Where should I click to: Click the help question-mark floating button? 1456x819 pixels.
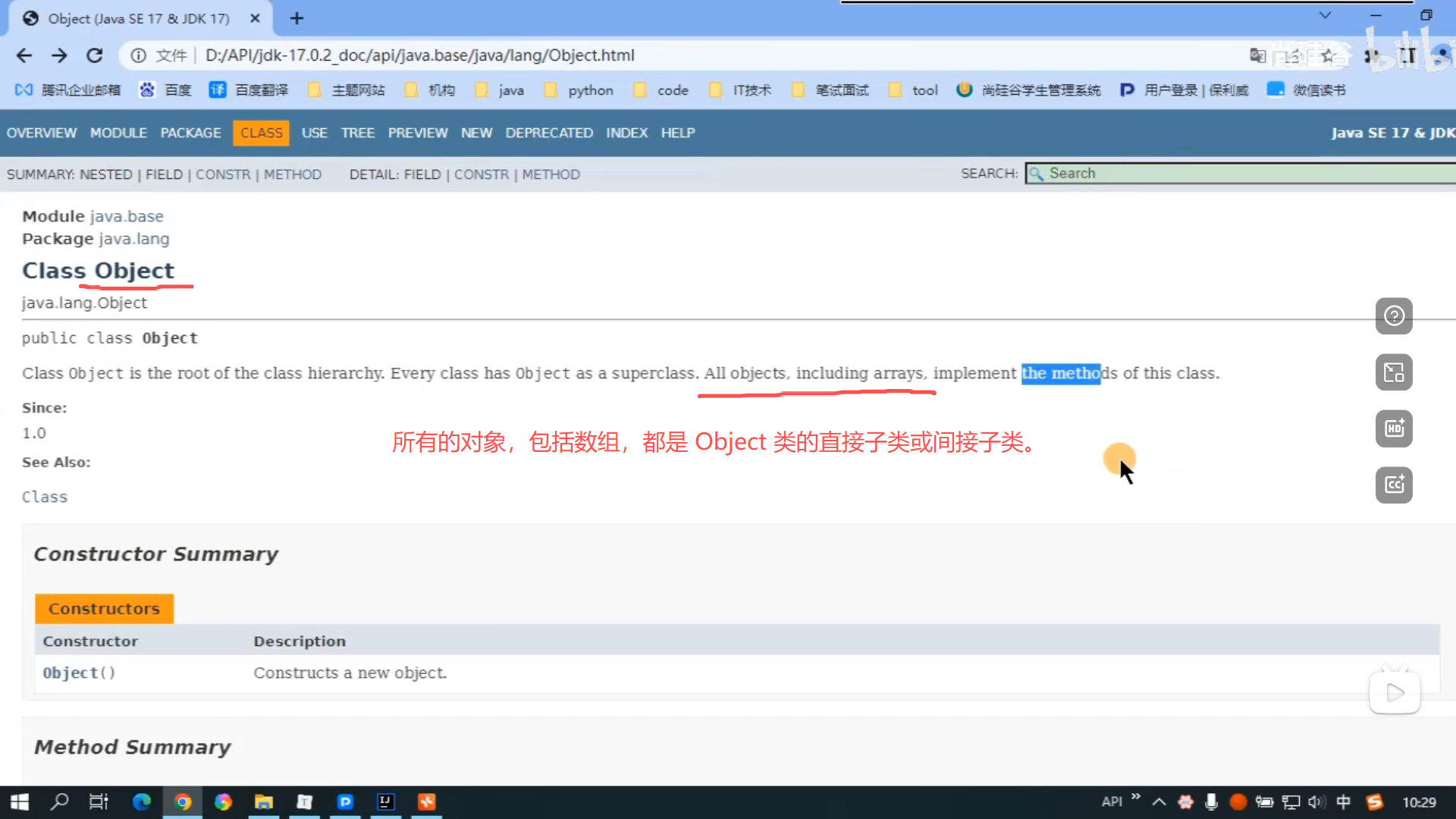pos(1394,316)
